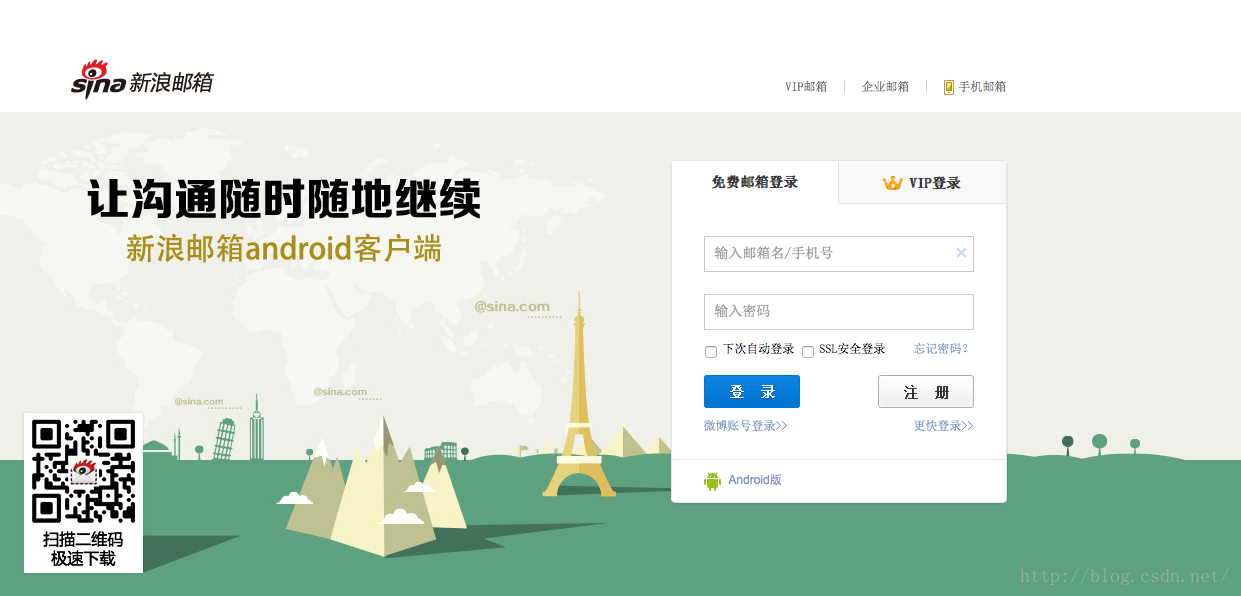The image size is (1241, 596).
Task: Toggle SSL安全登录 checkbox
Action: pyautogui.click(x=808, y=351)
